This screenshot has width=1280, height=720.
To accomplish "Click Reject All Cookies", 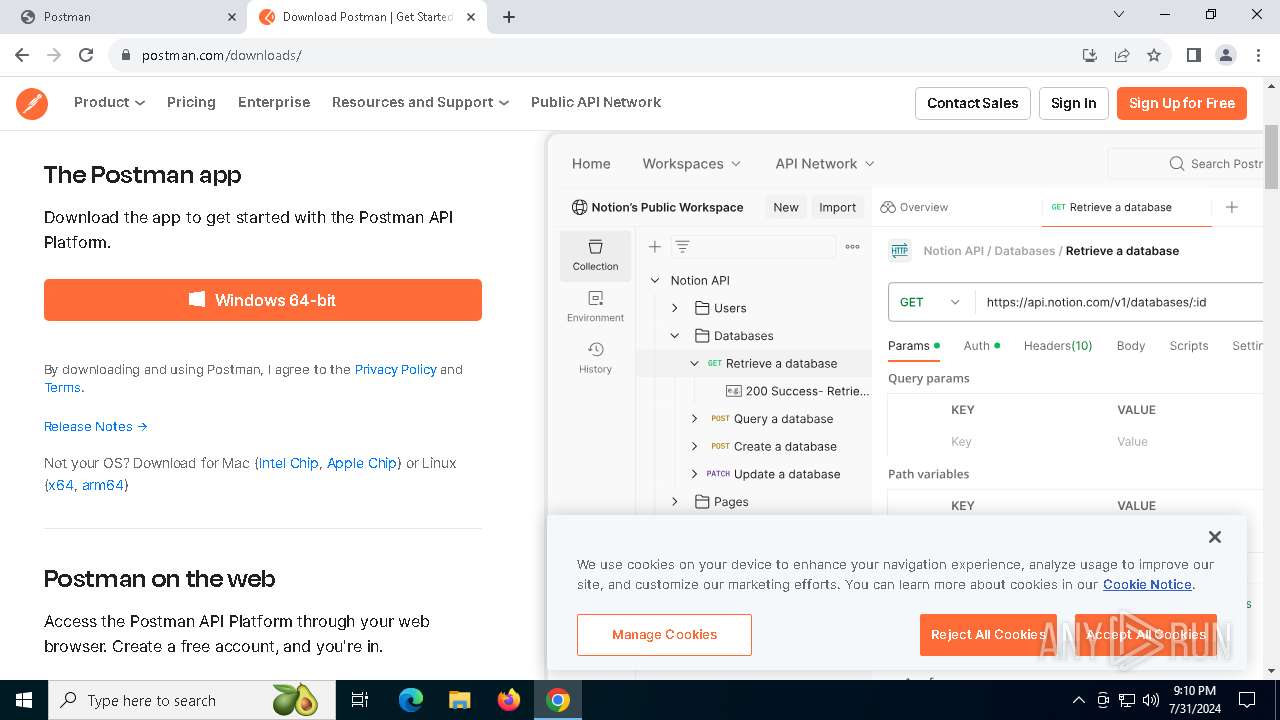I will point(988,635).
